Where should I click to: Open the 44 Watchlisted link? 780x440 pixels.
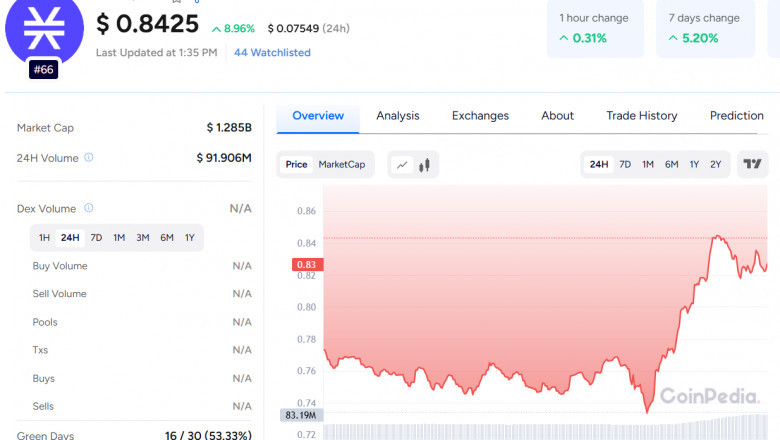(x=272, y=53)
